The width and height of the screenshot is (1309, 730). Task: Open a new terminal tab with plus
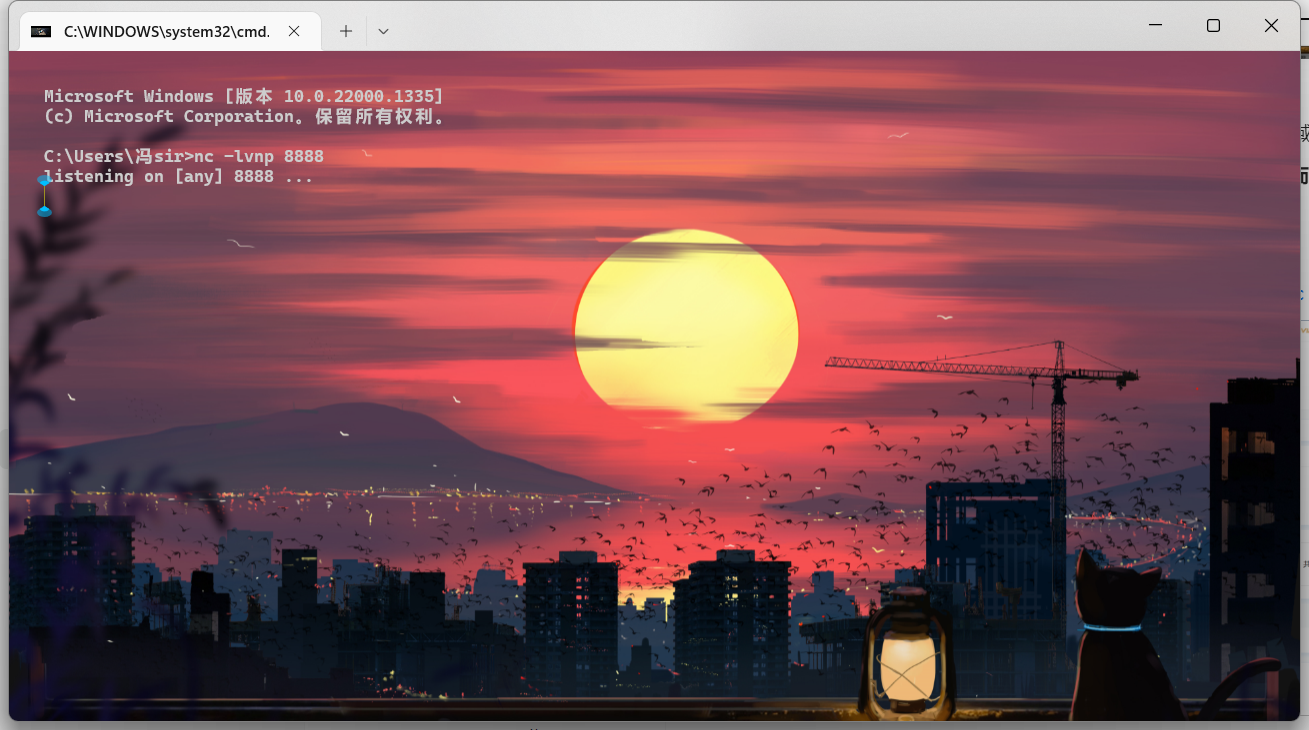(346, 31)
